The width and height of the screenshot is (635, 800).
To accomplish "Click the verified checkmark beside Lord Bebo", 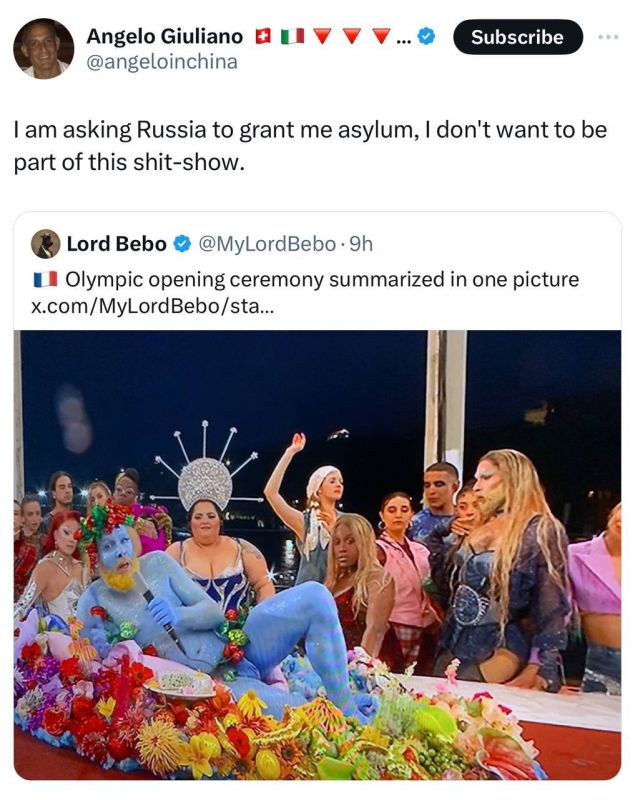I will tap(181, 242).
